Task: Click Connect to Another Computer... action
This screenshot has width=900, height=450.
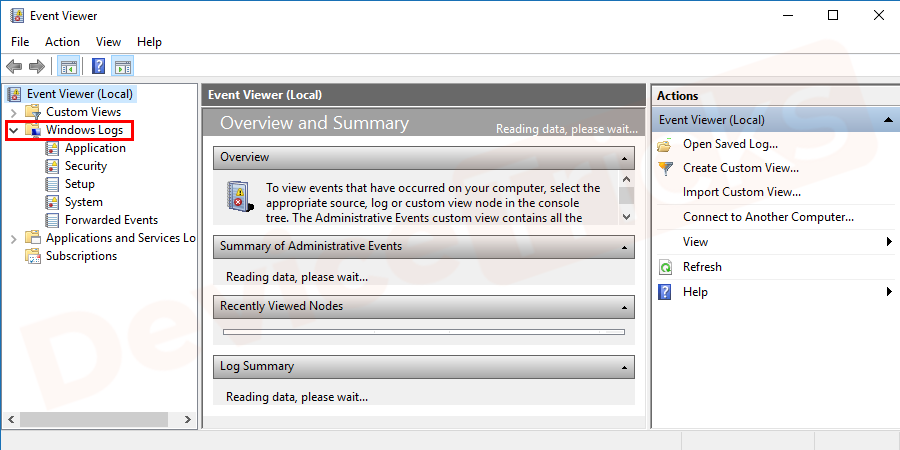Action: coord(769,217)
